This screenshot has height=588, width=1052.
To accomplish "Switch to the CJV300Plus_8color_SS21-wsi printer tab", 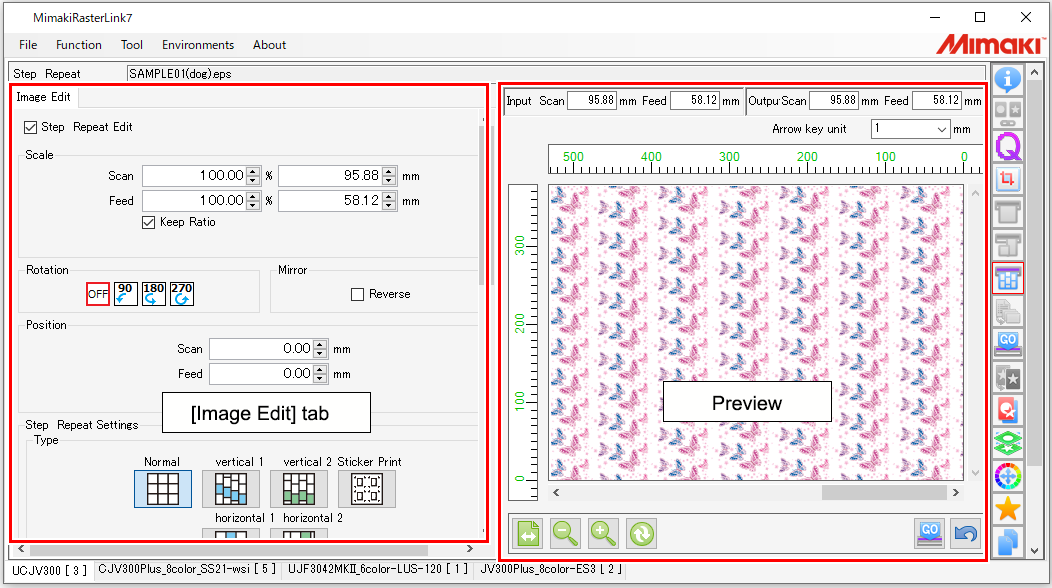I will coord(187,569).
